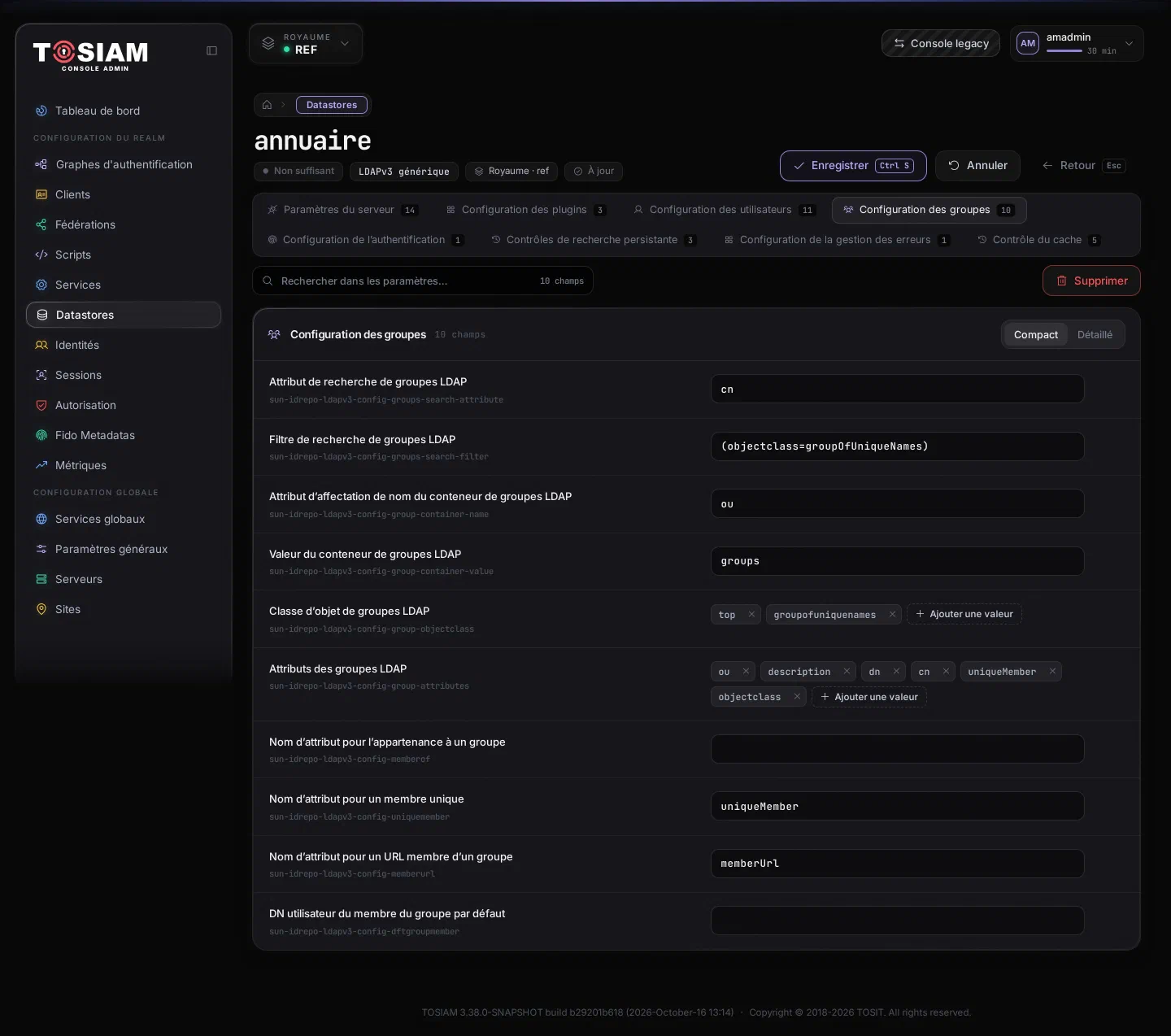Go to Fido Metadatas
The width and height of the screenshot is (1171, 1036).
124,435
